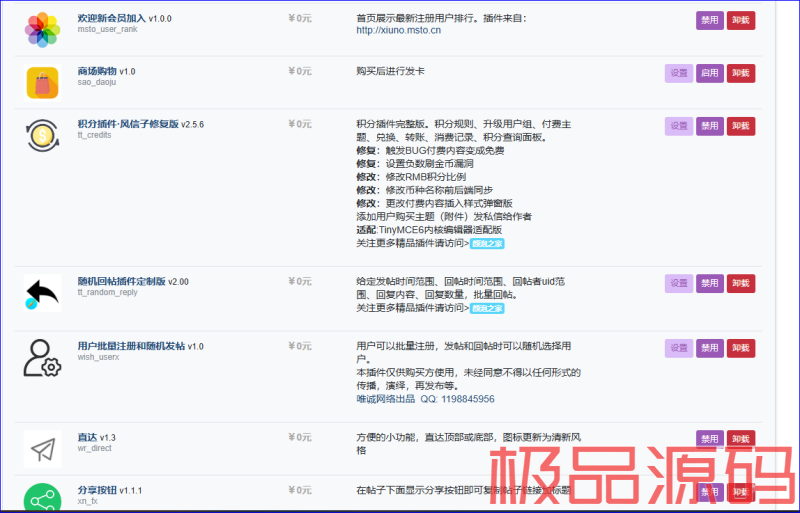Open the 商场购物 plugin title
This screenshot has width=800, height=513.
coord(97,71)
